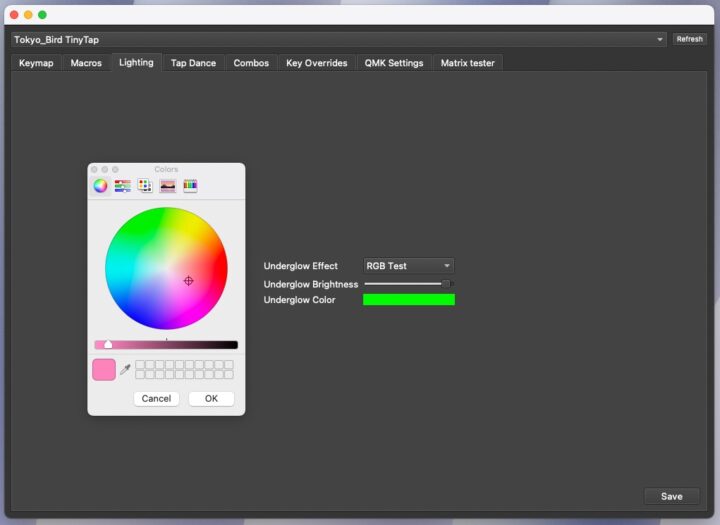720x525 pixels.
Task: Click the green Underglow Color swatch
Action: pos(408,300)
